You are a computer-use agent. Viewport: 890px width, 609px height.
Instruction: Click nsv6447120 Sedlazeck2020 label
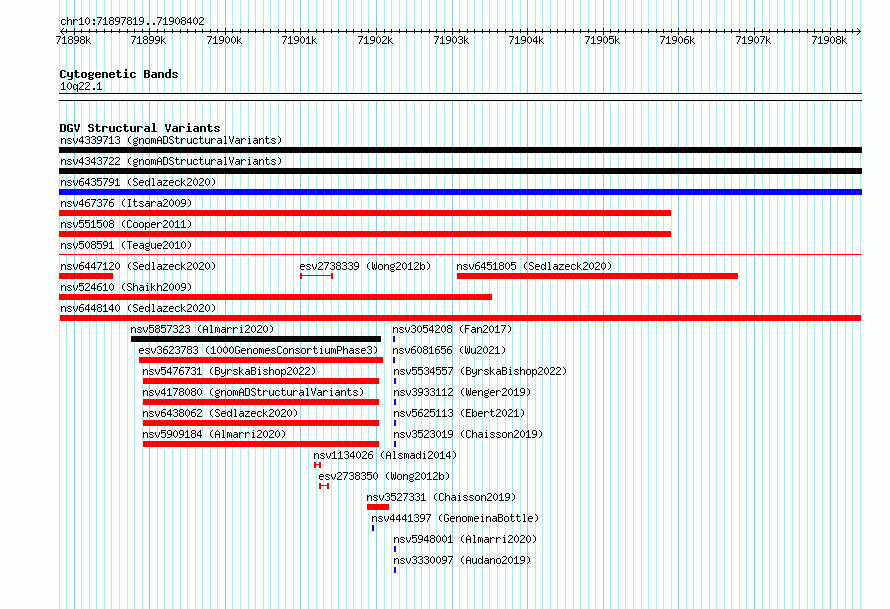138,266
